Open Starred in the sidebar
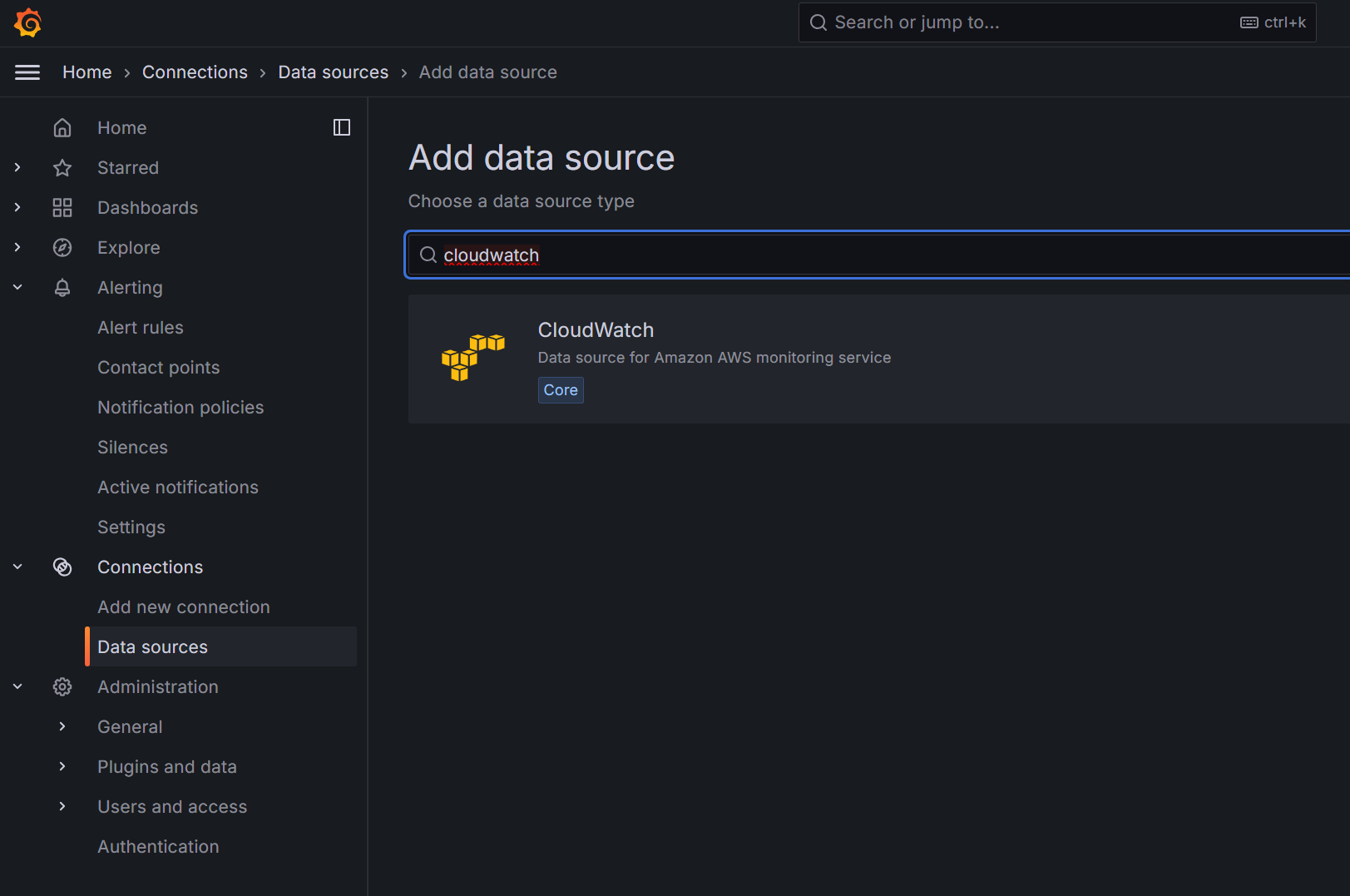Viewport: 1350px width, 896px height. [128, 167]
